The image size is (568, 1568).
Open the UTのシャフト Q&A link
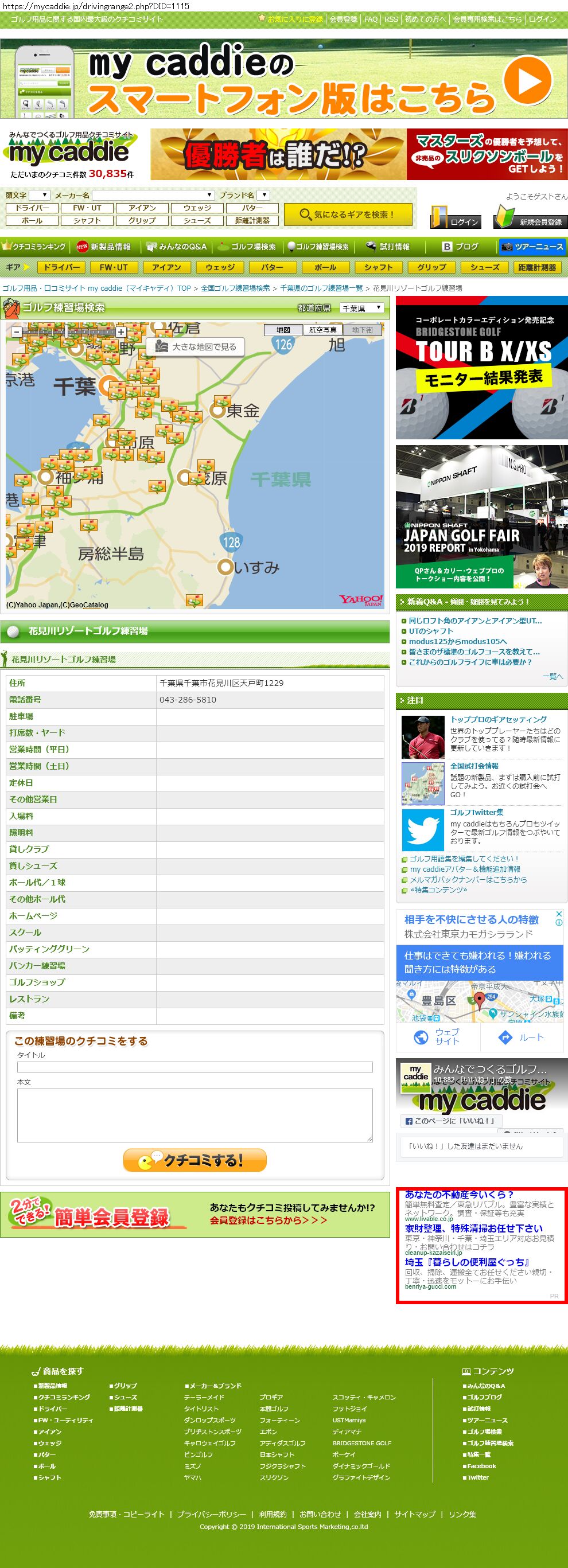[431, 631]
